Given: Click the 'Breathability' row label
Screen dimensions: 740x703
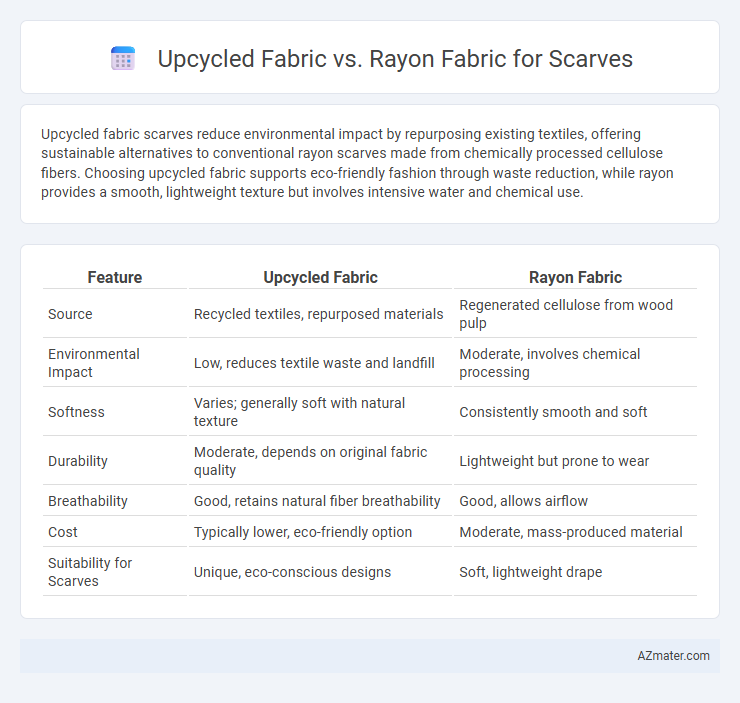Looking at the screenshot, I should click(87, 501).
